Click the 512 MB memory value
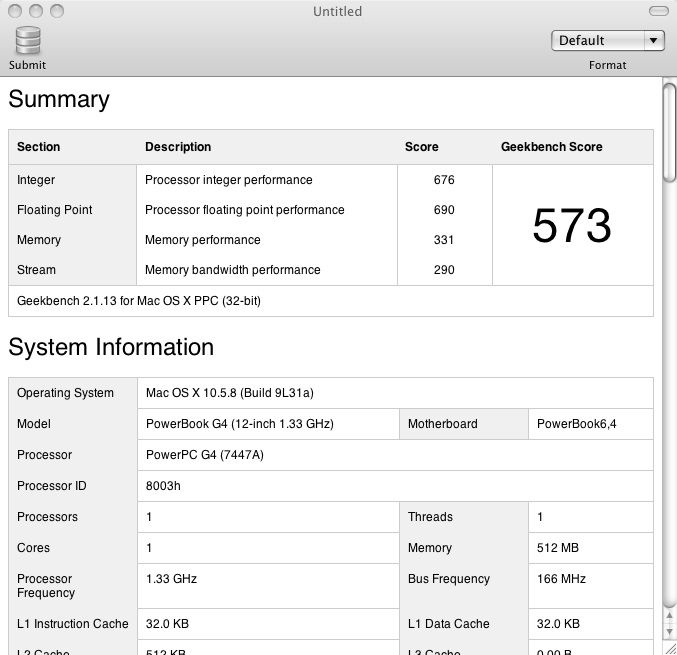Screen dimensions: 677x655 [x=557, y=548]
